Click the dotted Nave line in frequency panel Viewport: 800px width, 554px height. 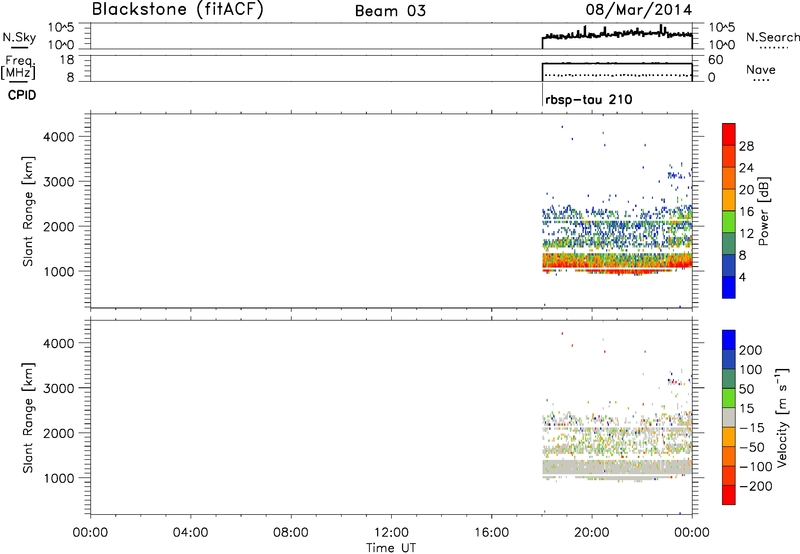tap(617, 75)
